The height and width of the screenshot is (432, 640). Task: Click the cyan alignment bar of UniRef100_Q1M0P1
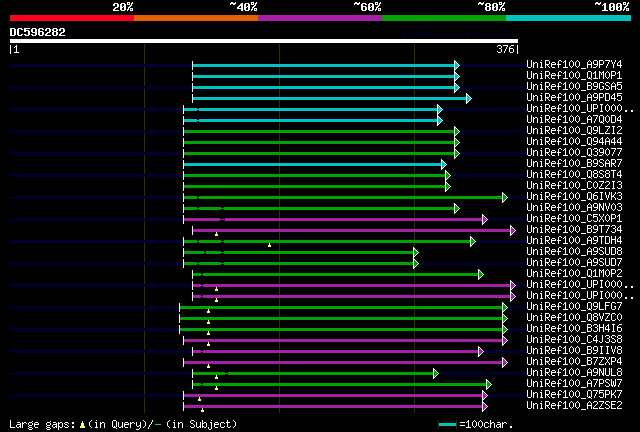click(323, 76)
